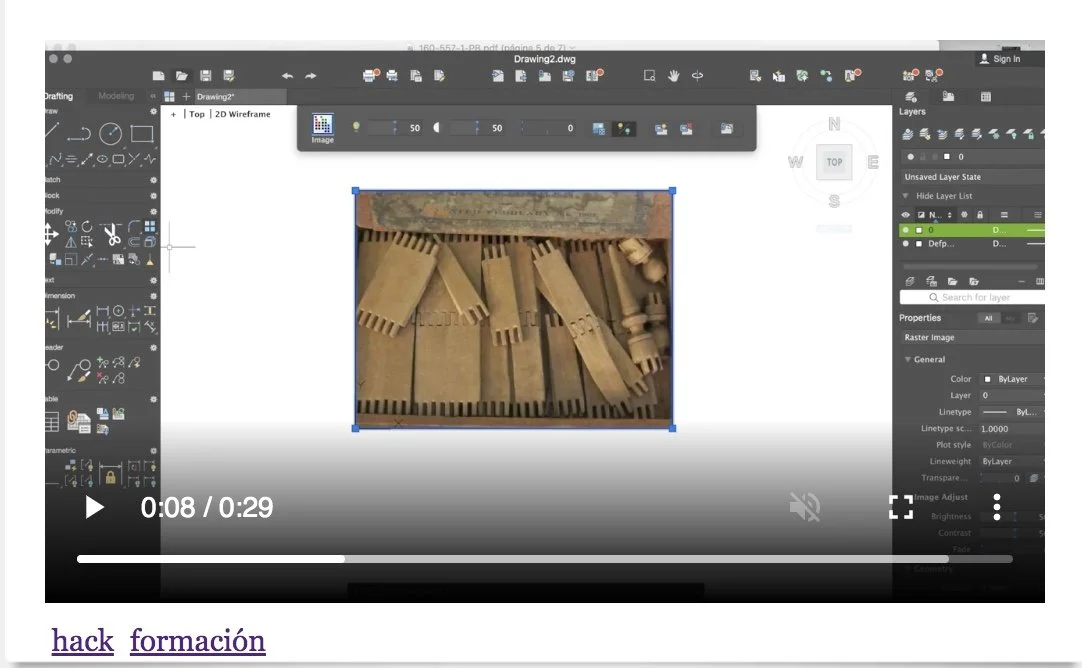Click the Image icon in visor
Screen dimensions: 1082x668
pyautogui.click(x=322, y=128)
